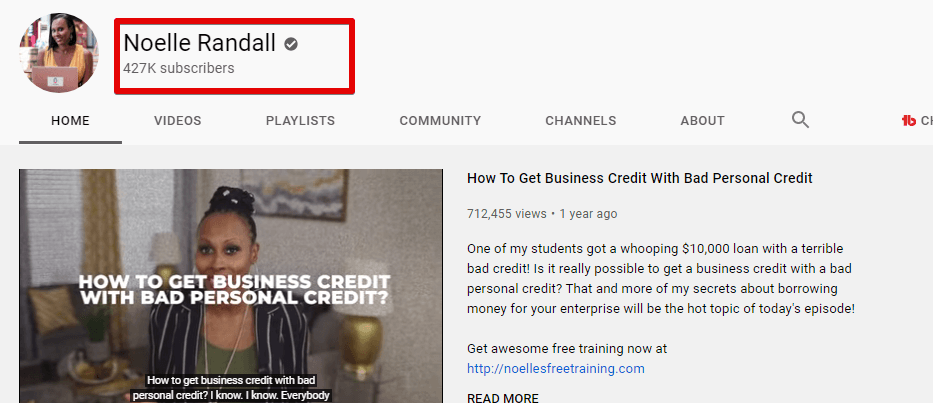The image size is (933, 403).
Task: Click the video caption subtitle text overlay
Action: coord(231,388)
